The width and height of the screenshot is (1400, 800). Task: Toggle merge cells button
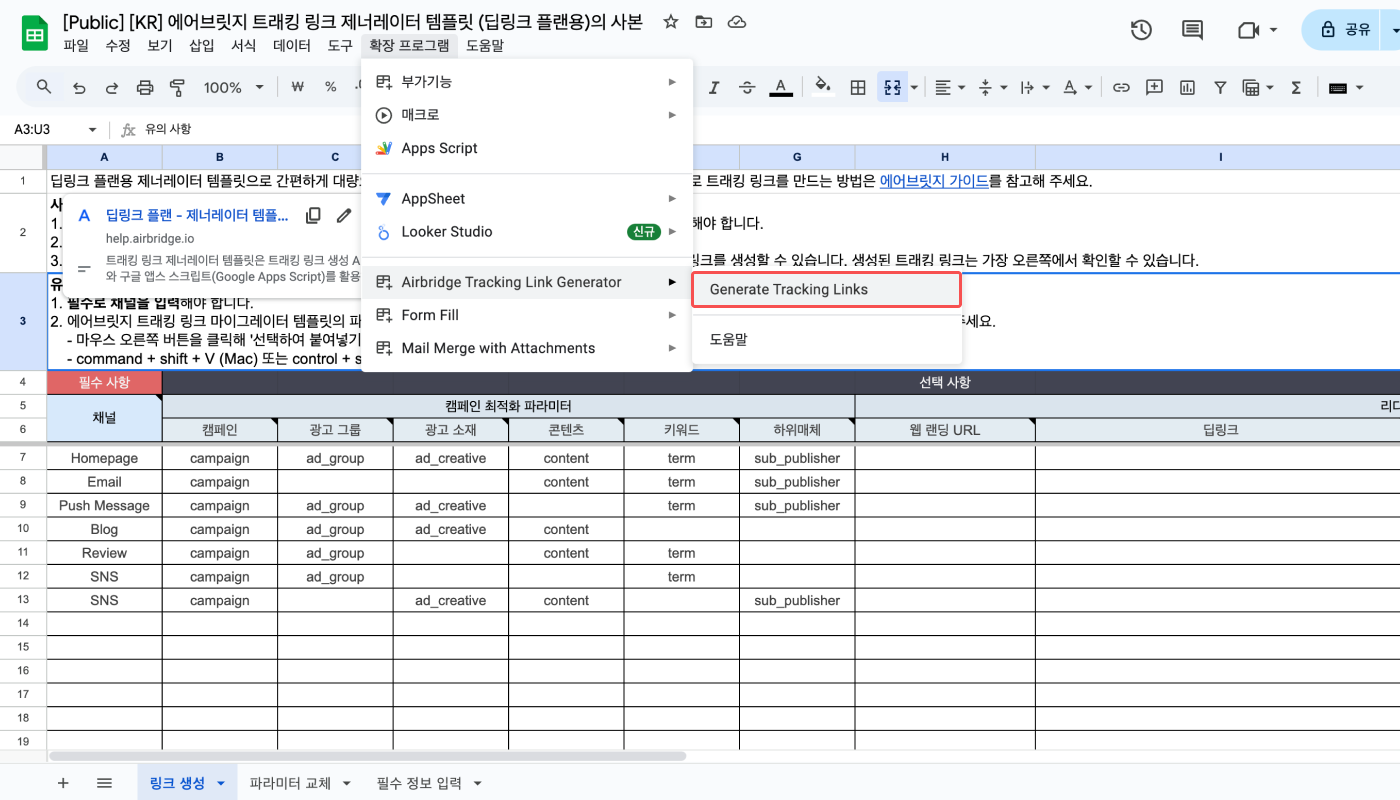click(891, 88)
